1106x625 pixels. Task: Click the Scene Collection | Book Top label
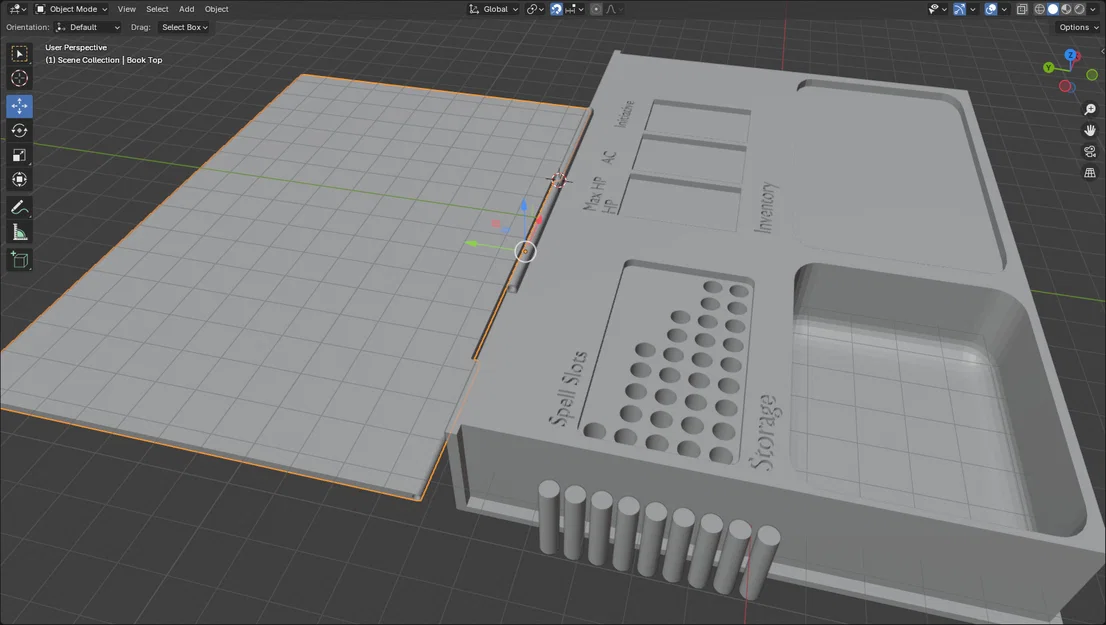point(104,60)
